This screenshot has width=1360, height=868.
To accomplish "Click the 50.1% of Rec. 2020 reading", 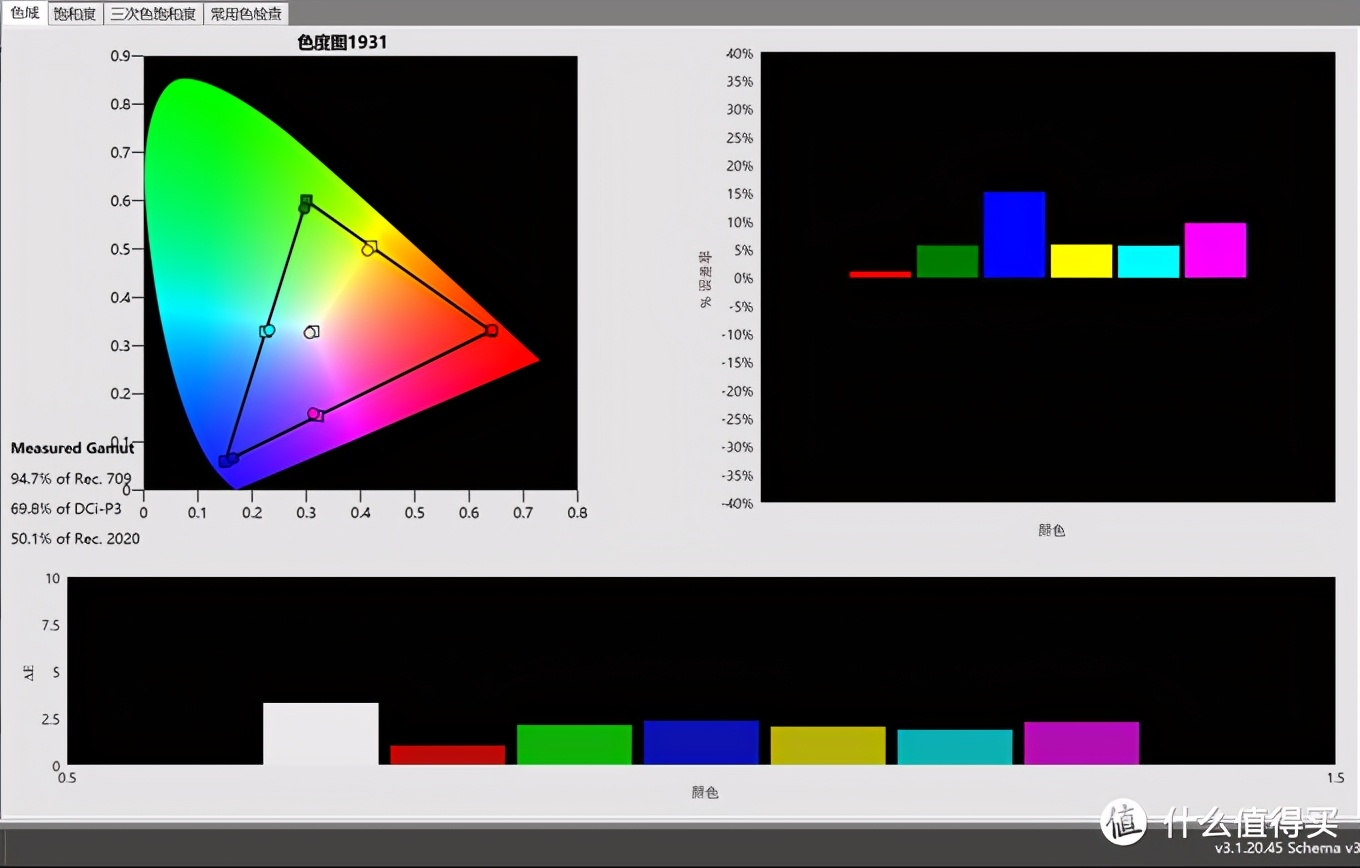I will pos(75,539).
